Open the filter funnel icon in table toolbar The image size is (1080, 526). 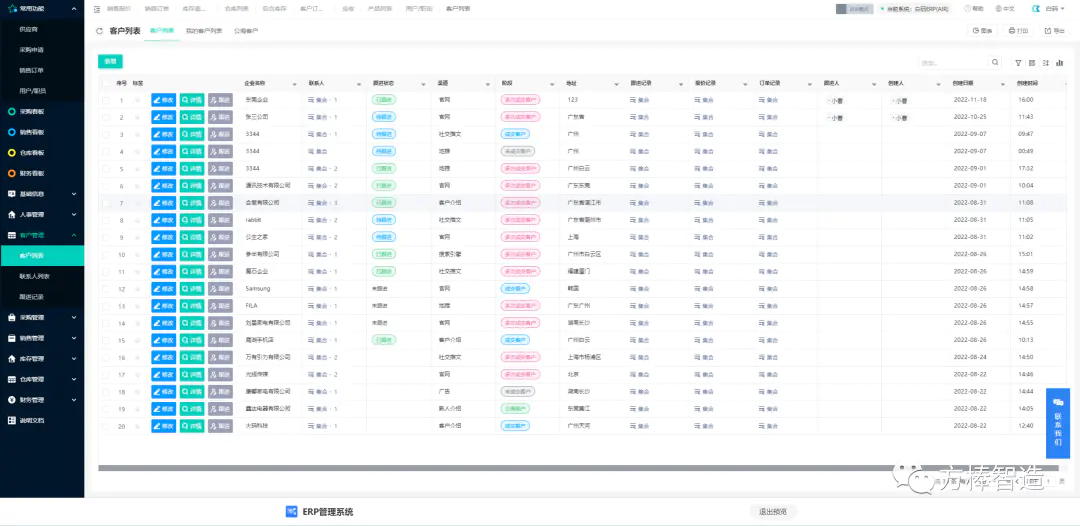tap(1018, 62)
